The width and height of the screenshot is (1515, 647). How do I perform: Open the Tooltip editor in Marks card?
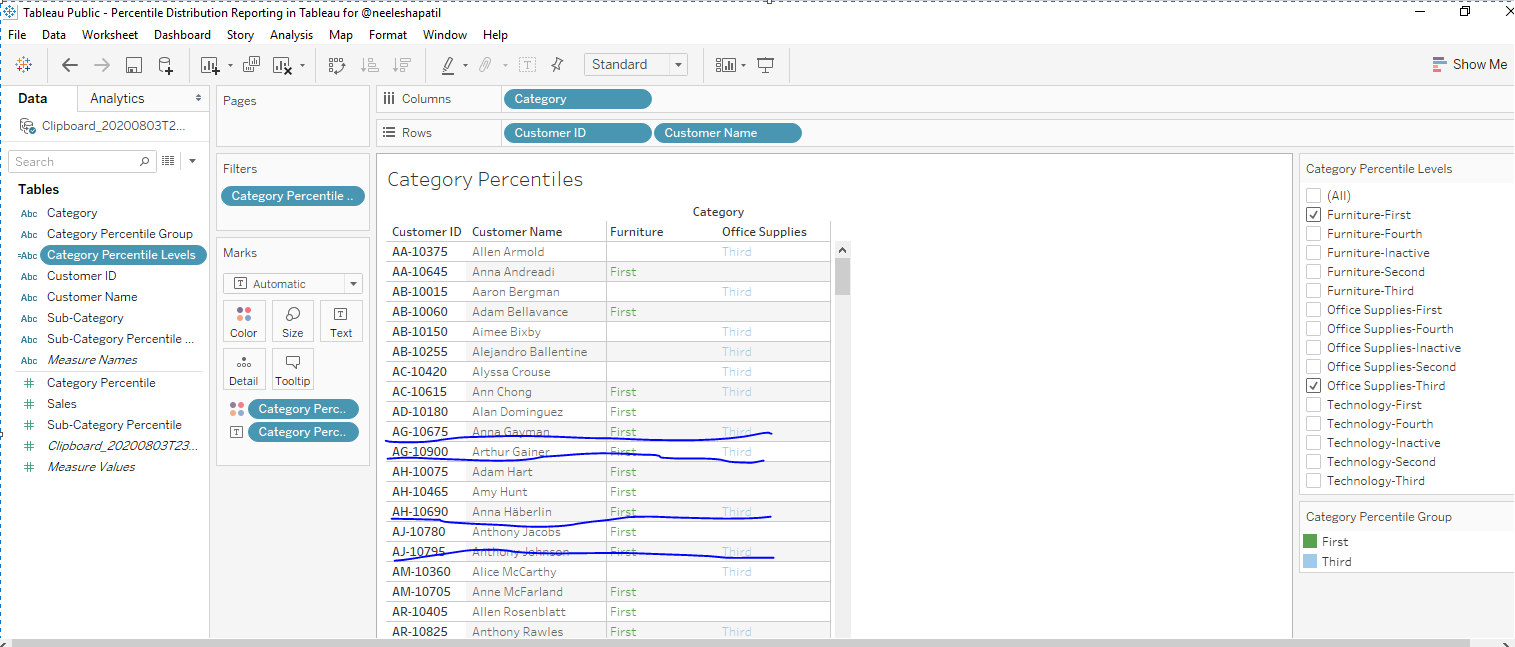[292, 368]
